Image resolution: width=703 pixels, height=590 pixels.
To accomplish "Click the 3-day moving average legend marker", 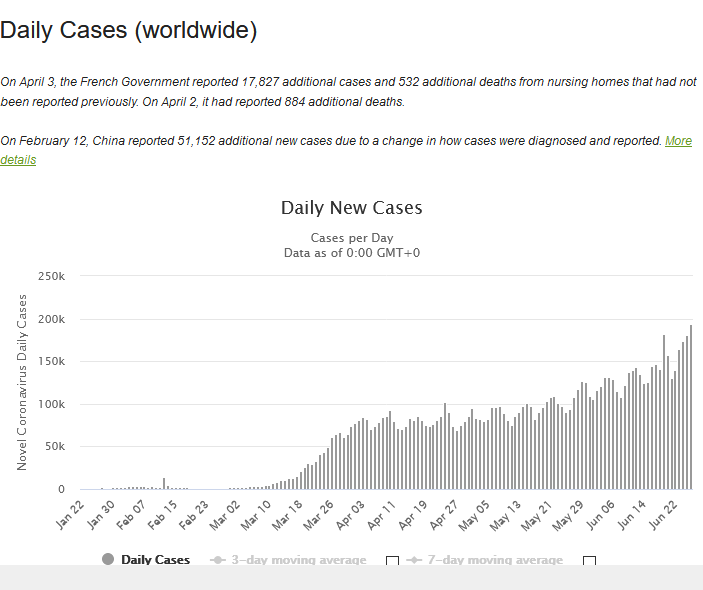I will [218, 560].
